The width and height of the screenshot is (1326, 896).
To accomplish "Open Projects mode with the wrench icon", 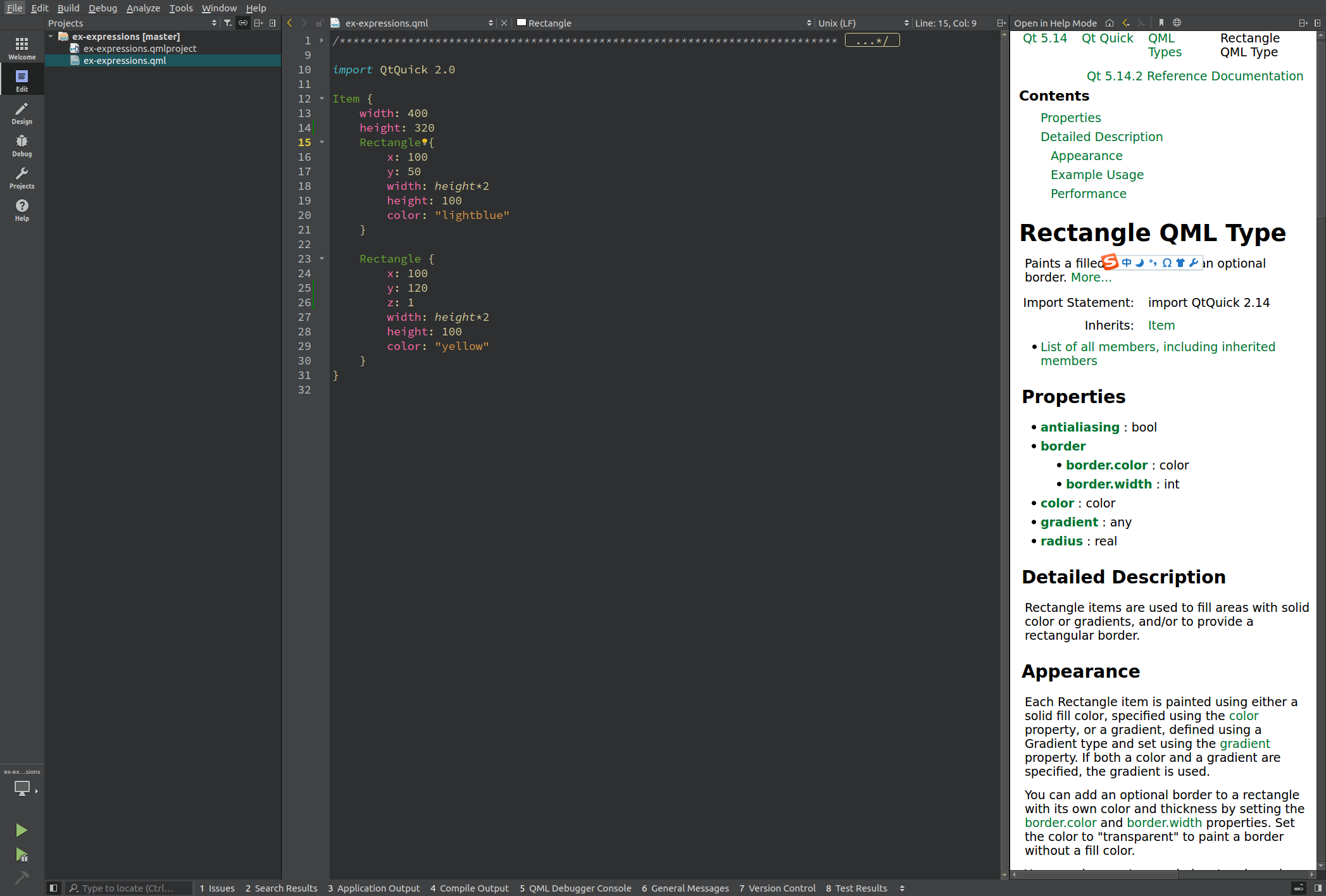I will (22, 178).
